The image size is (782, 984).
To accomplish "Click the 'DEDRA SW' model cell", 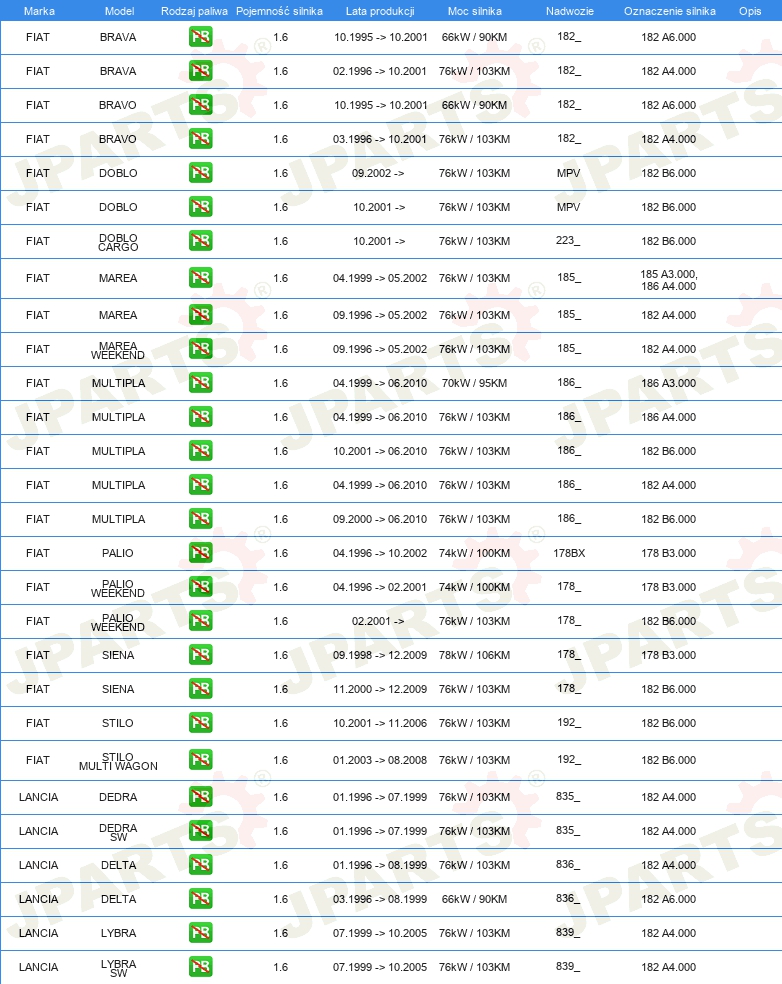I will [x=118, y=832].
